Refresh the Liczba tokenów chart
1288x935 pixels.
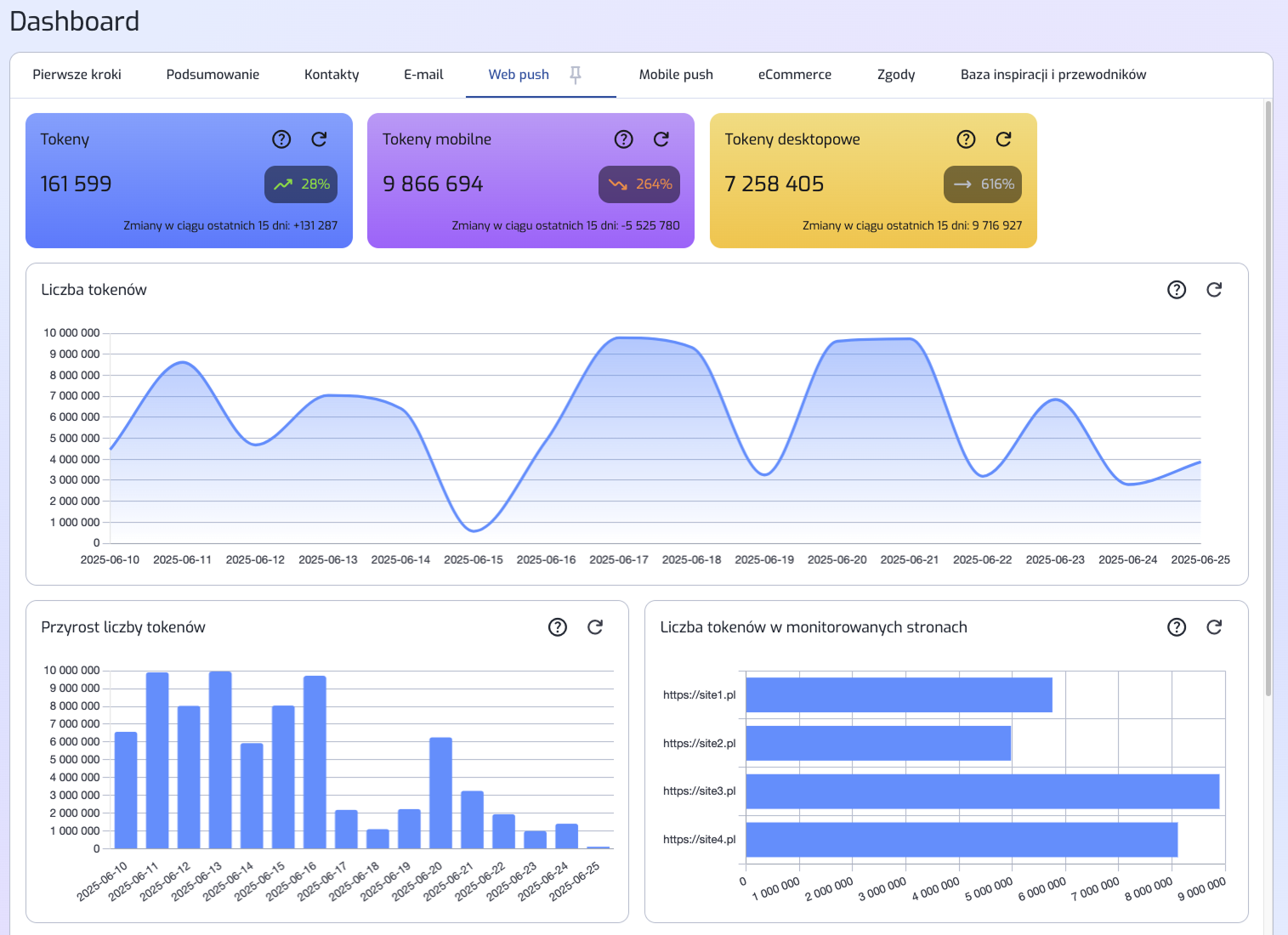(x=1214, y=290)
